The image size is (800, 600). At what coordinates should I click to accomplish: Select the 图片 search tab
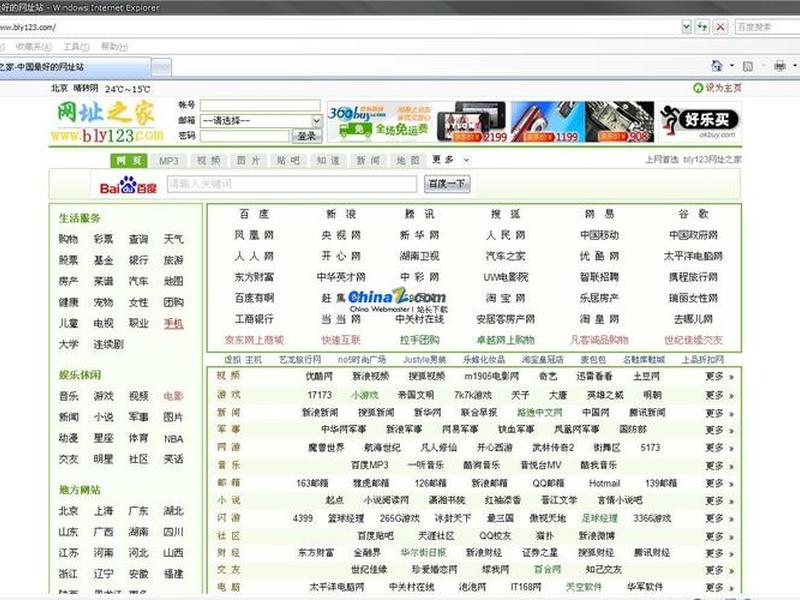point(248,161)
